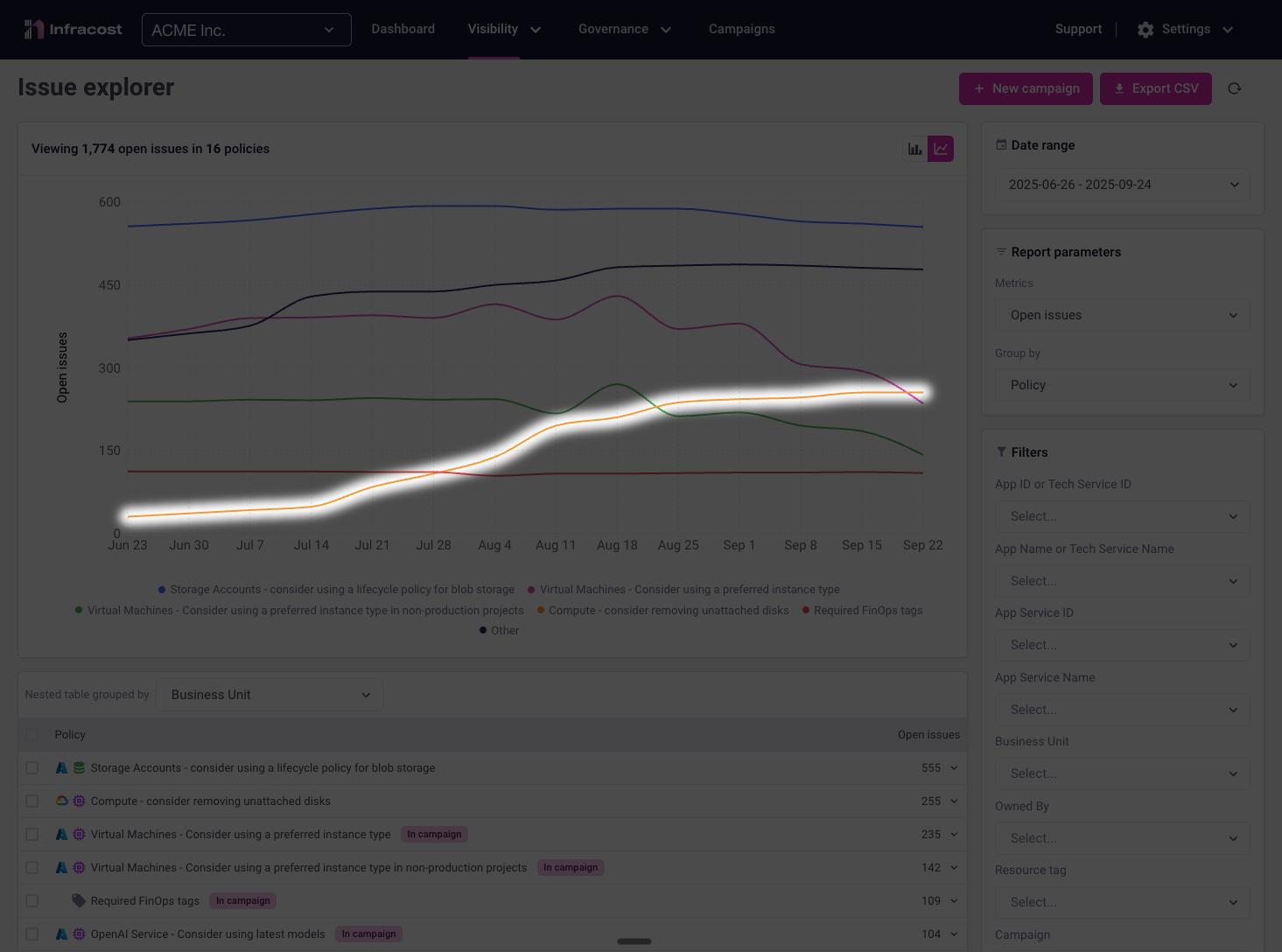1282x952 pixels.
Task: Click the Export CSV button
Action: point(1155,88)
